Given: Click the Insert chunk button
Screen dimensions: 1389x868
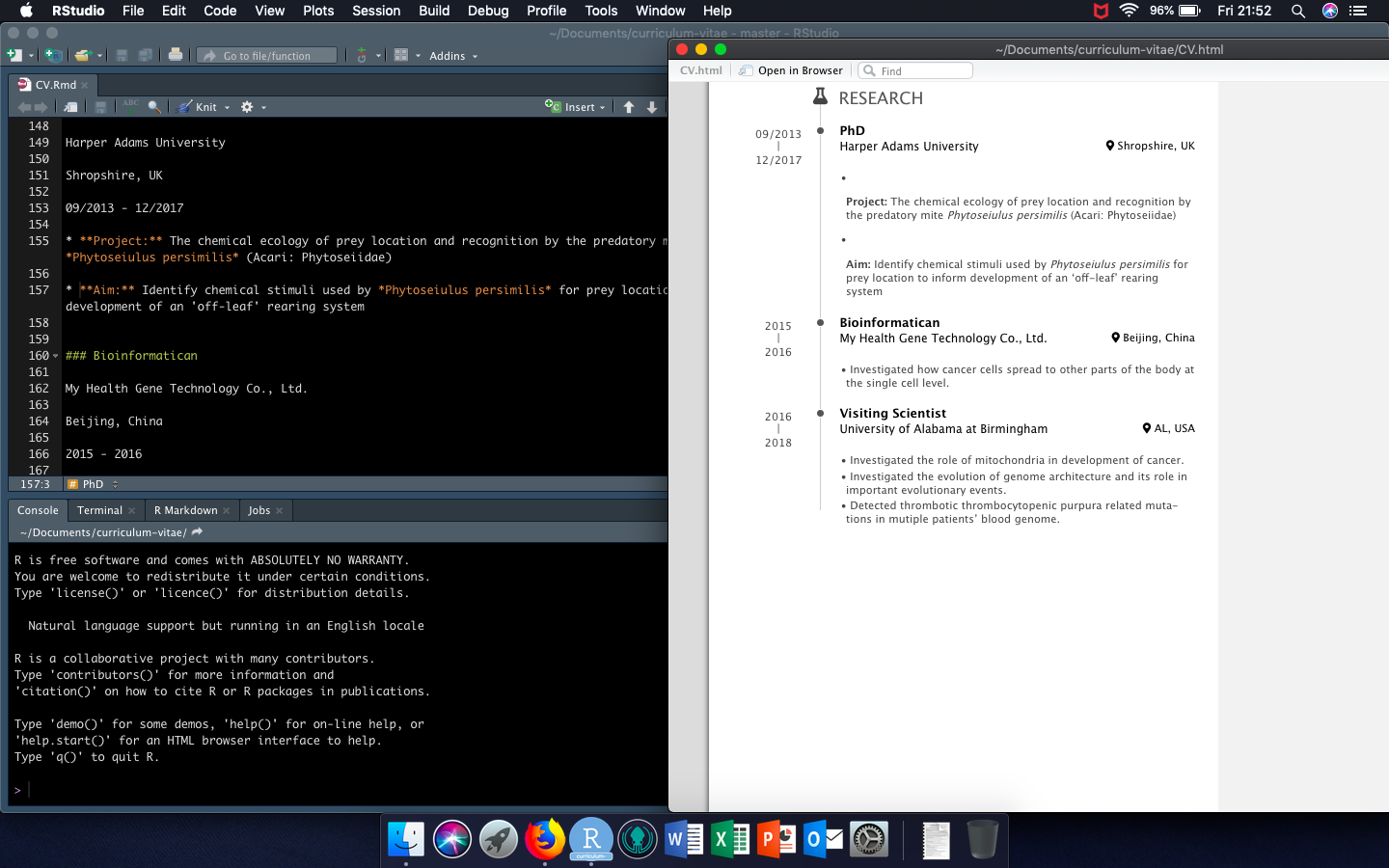Looking at the screenshot, I should coord(575,107).
